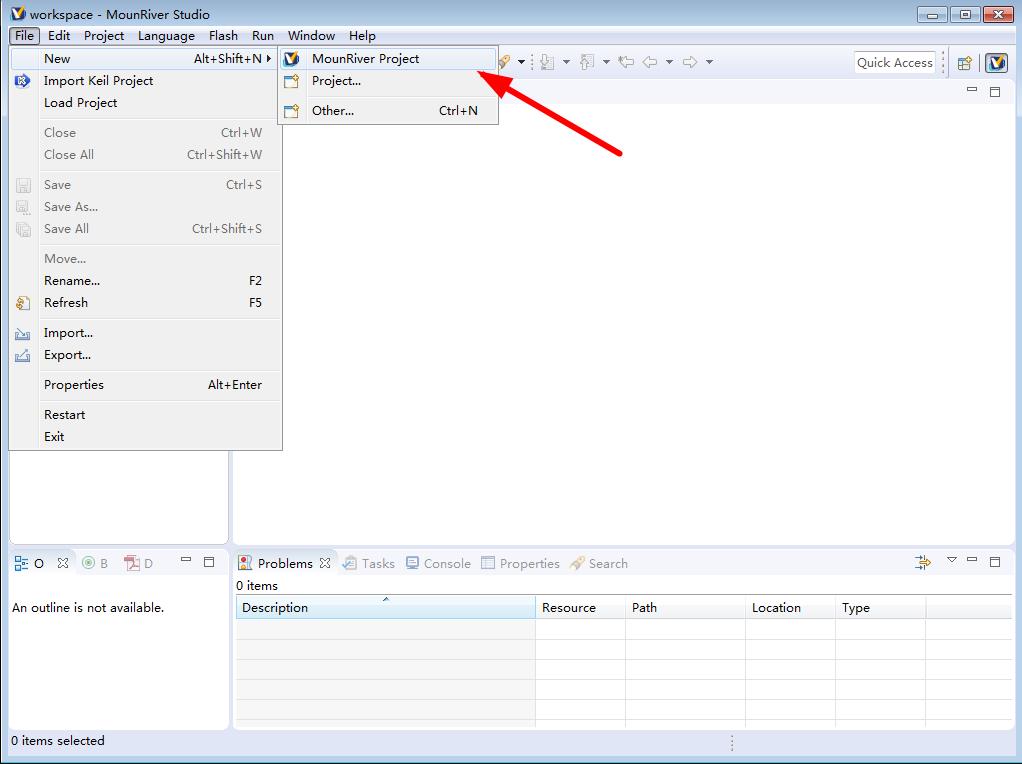This screenshot has height=764, width=1022.
Task: Maximize the Problems view panel
Action: [995, 562]
